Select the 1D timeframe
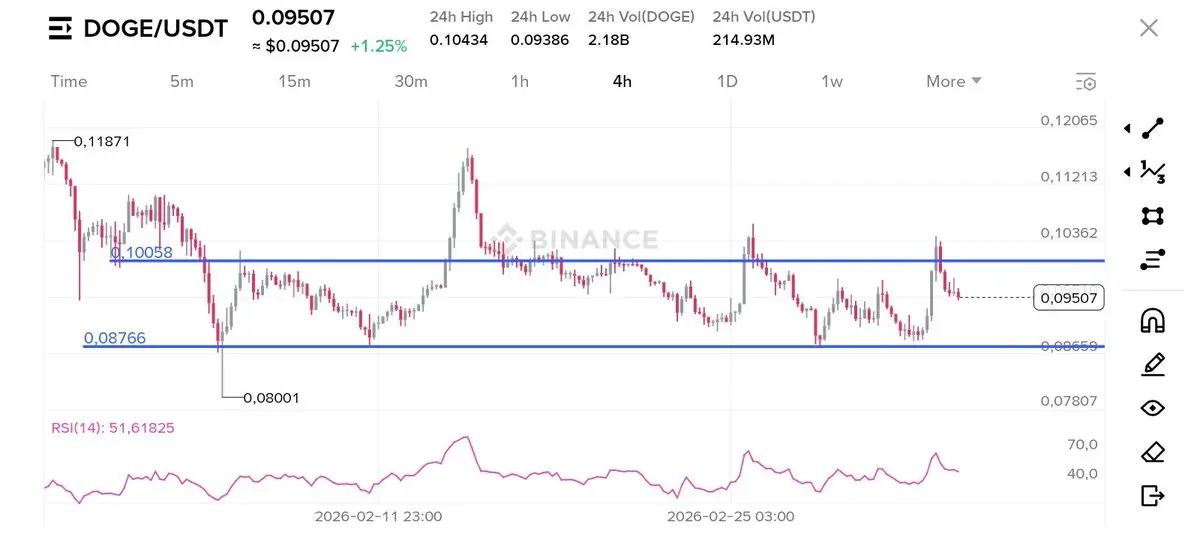Image resolution: width=1200 pixels, height=540 pixels. pos(727,82)
